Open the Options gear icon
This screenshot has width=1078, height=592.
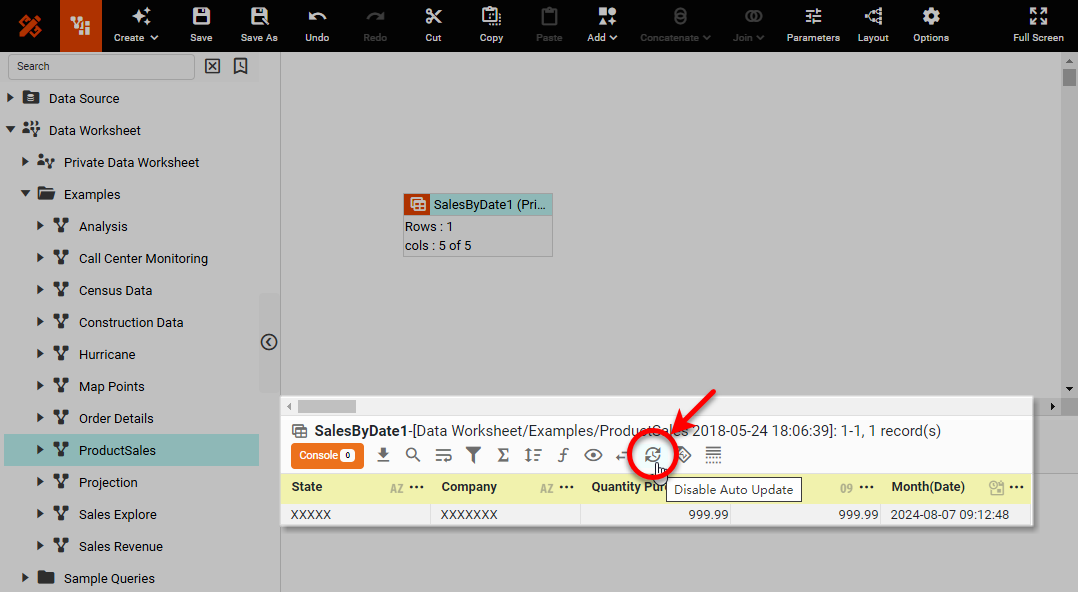[929, 24]
